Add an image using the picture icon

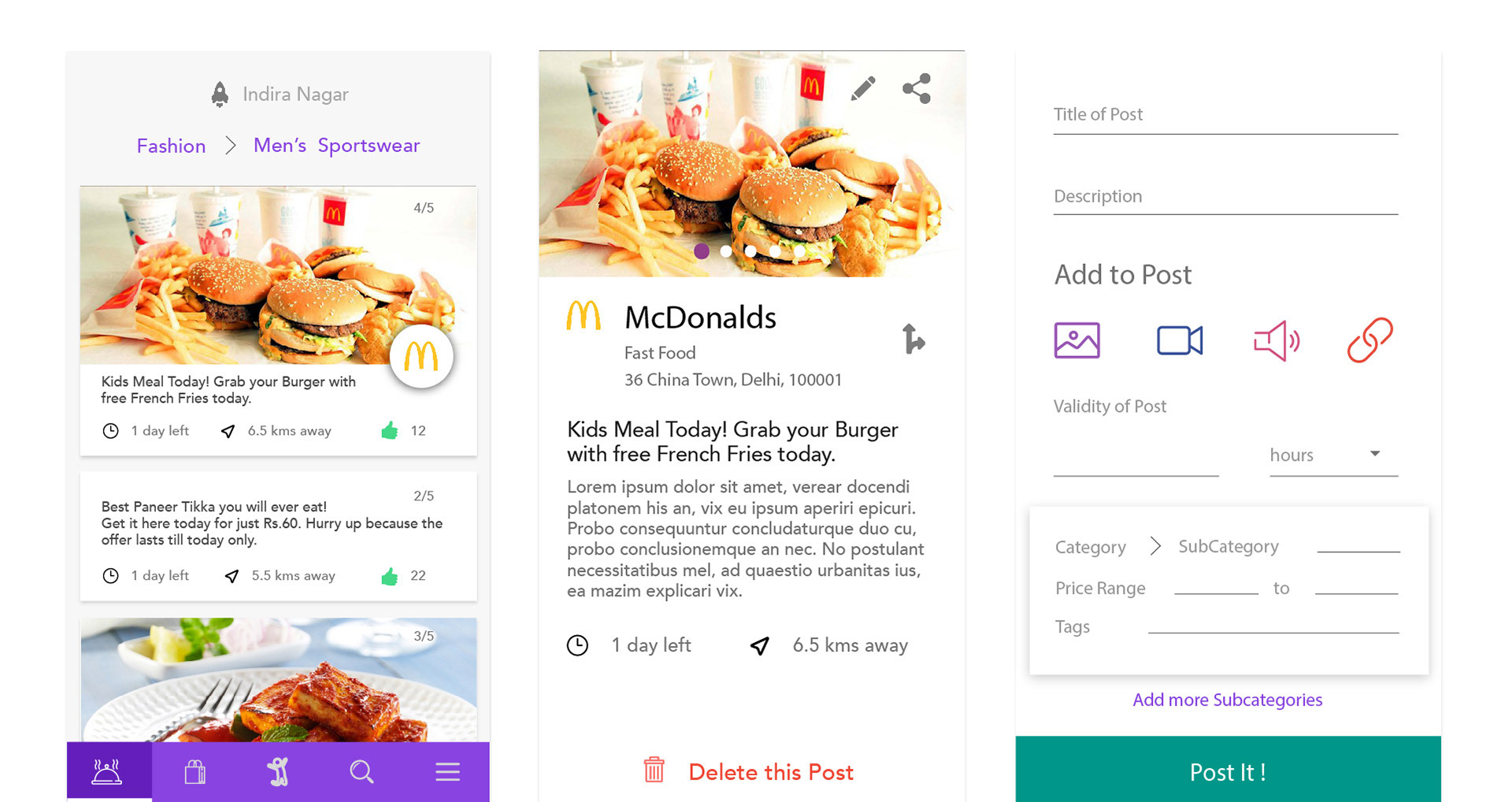coord(1077,340)
